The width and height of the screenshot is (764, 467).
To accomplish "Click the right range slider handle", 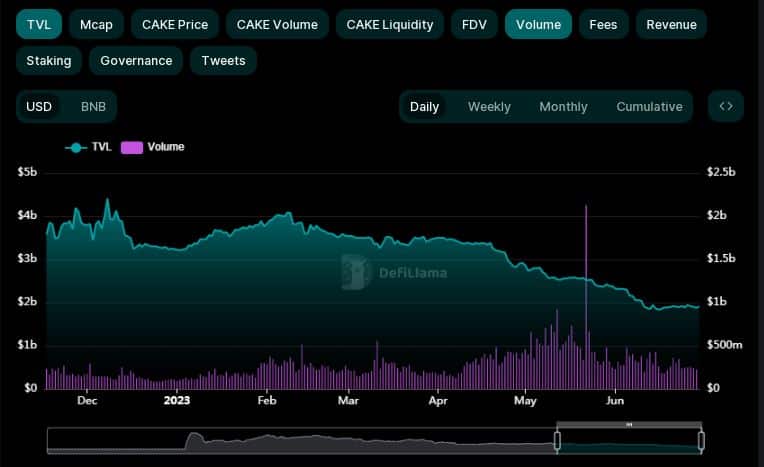I will point(701,441).
